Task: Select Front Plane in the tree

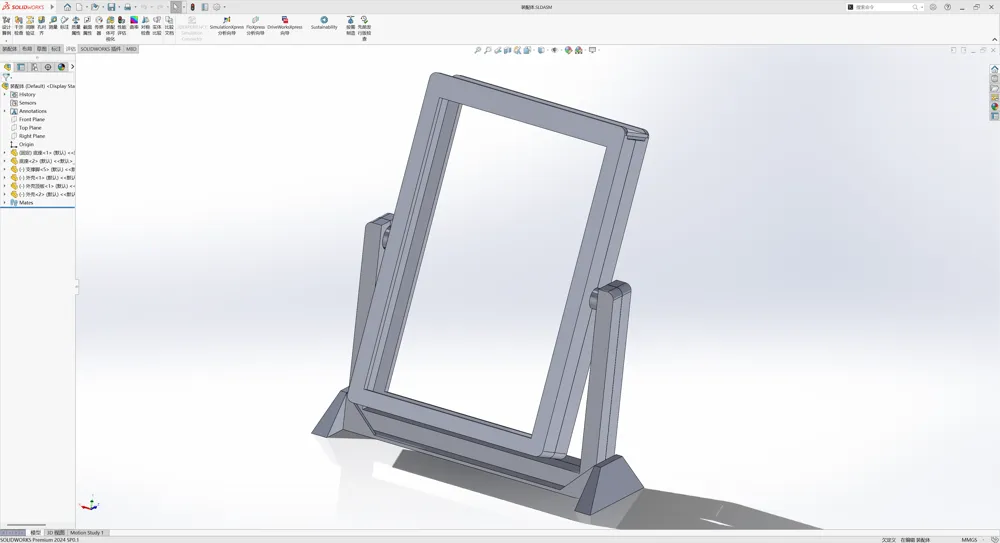Action: pyautogui.click(x=32, y=119)
